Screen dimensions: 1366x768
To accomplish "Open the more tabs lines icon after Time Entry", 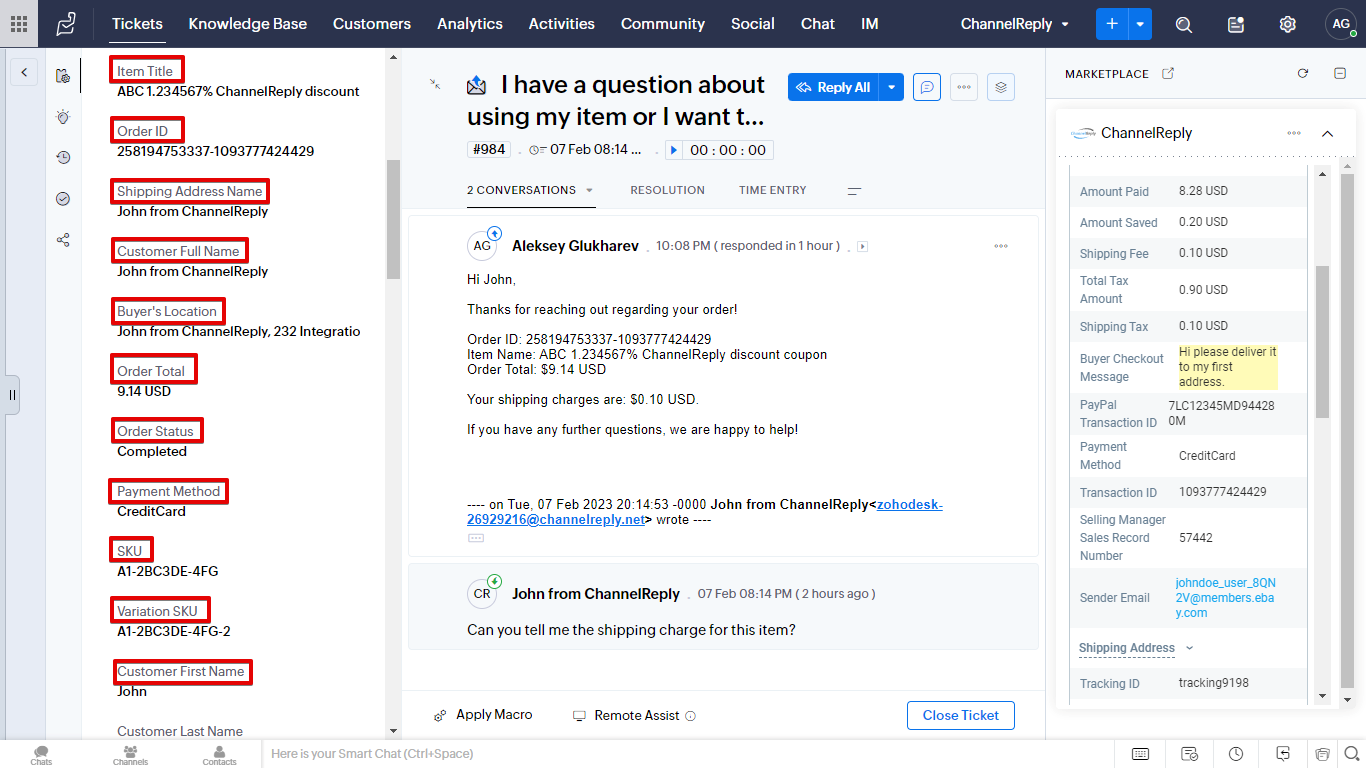I will 854,190.
